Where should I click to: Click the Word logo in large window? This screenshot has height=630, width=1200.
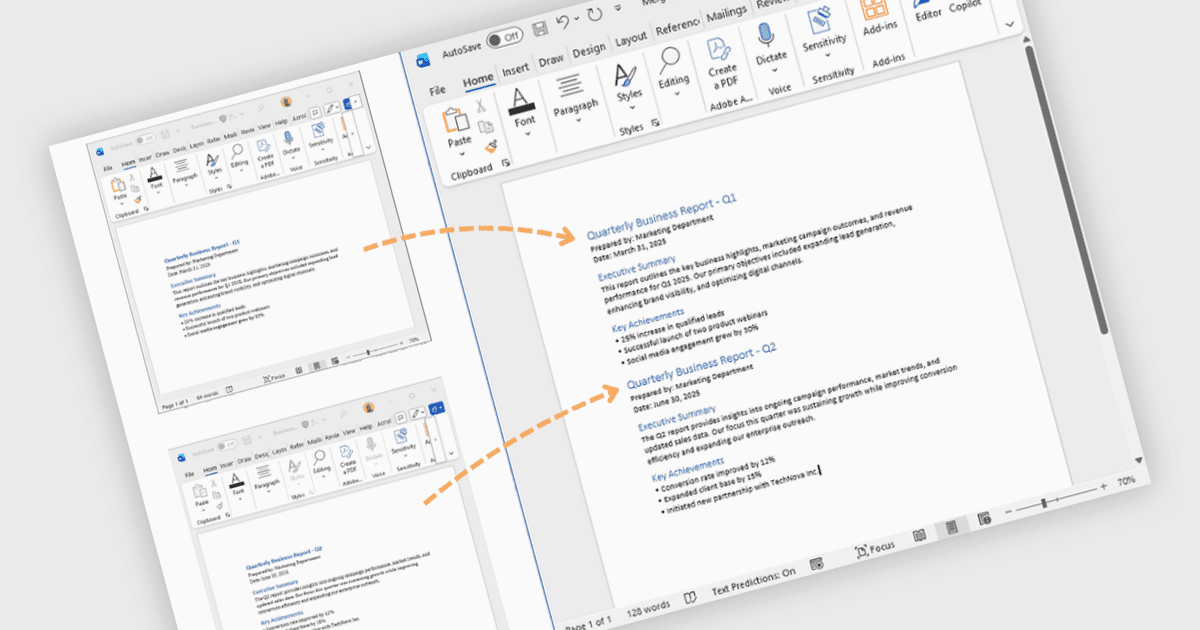tap(422, 59)
